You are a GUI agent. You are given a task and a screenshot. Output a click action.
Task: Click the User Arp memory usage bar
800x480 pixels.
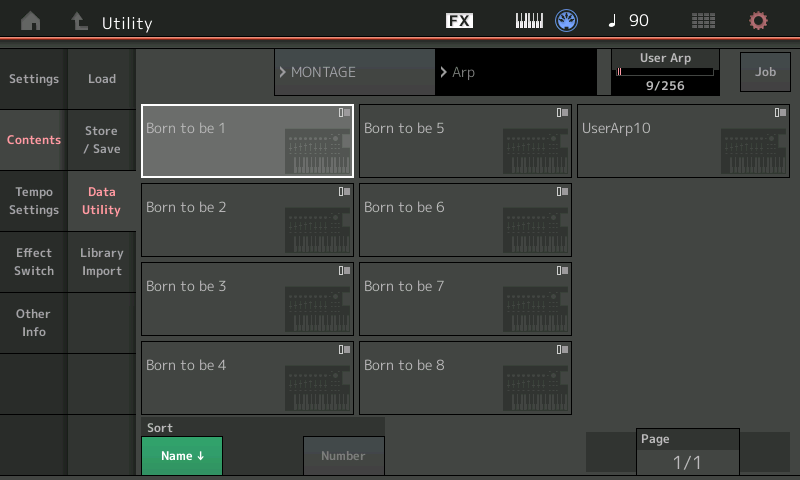click(x=665, y=73)
